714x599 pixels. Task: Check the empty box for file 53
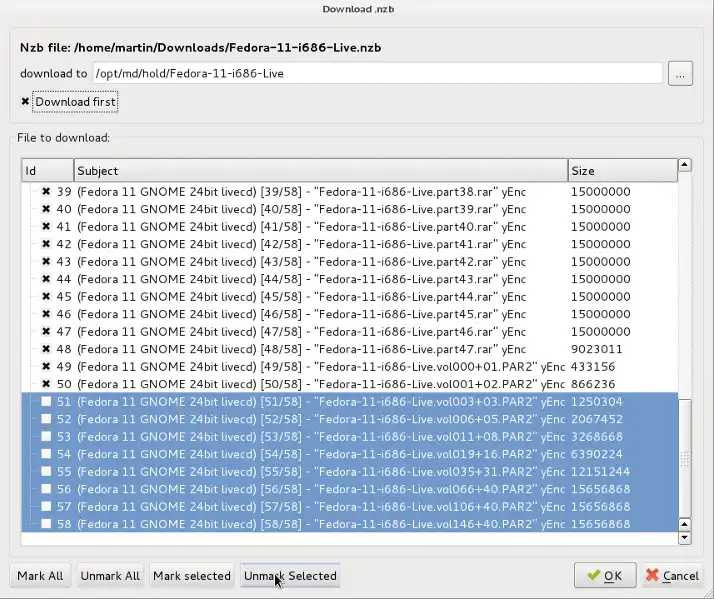coord(46,436)
